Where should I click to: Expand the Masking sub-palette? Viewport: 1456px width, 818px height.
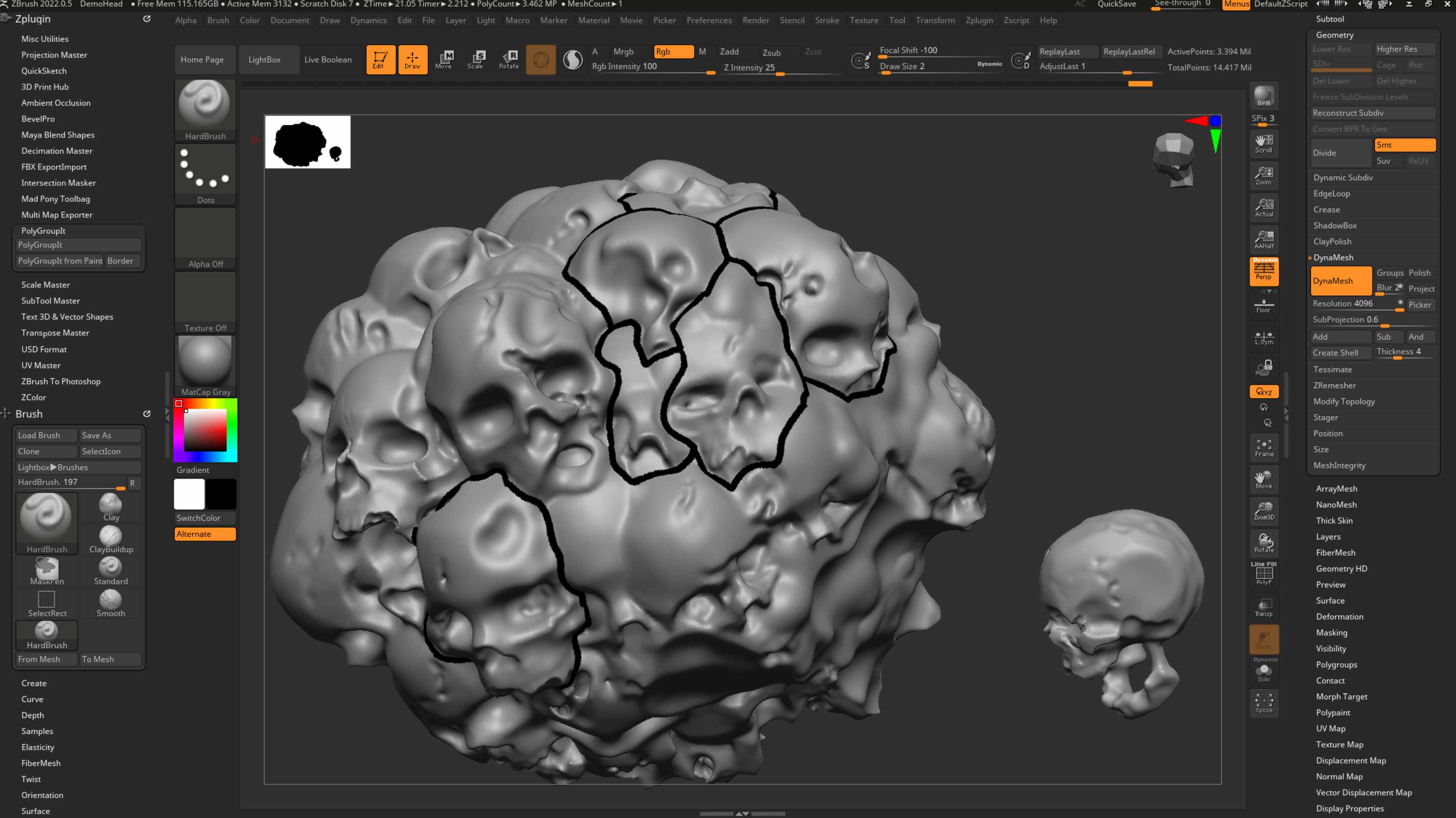(1331, 632)
